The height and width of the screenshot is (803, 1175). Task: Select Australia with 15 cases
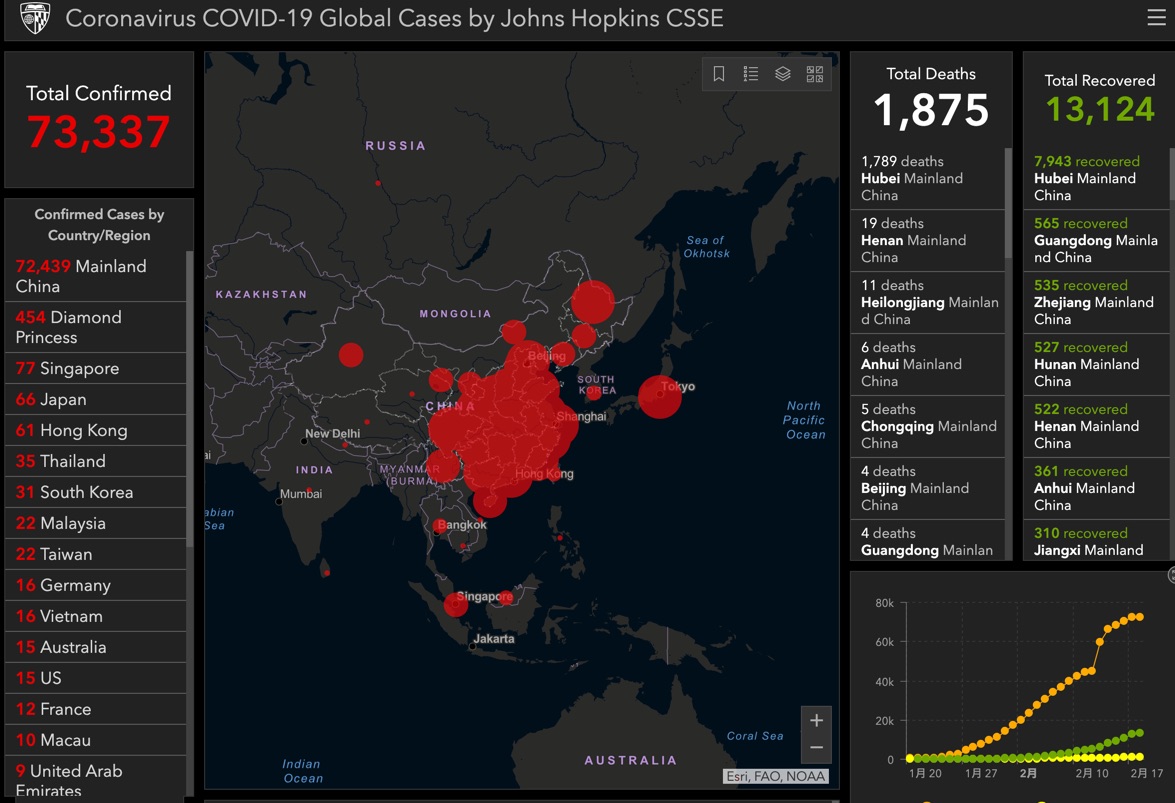tap(95, 647)
